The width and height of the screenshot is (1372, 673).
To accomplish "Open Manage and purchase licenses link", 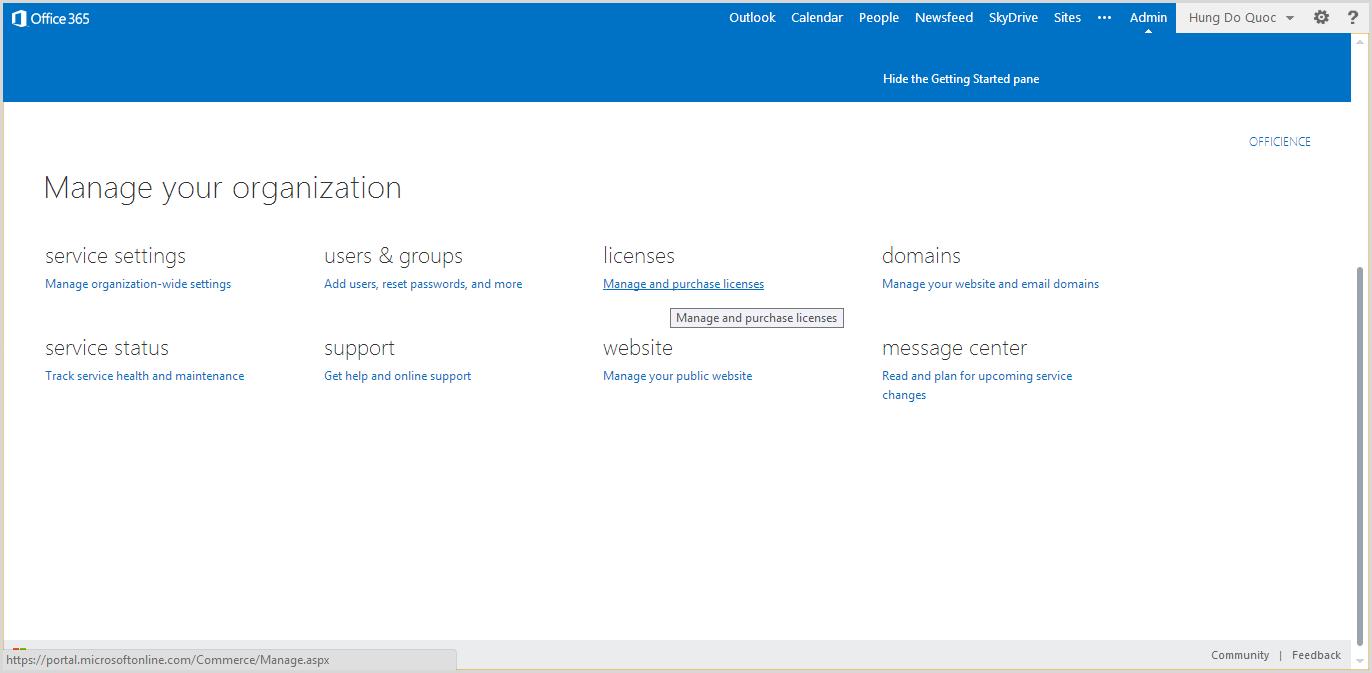I will pos(683,284).
